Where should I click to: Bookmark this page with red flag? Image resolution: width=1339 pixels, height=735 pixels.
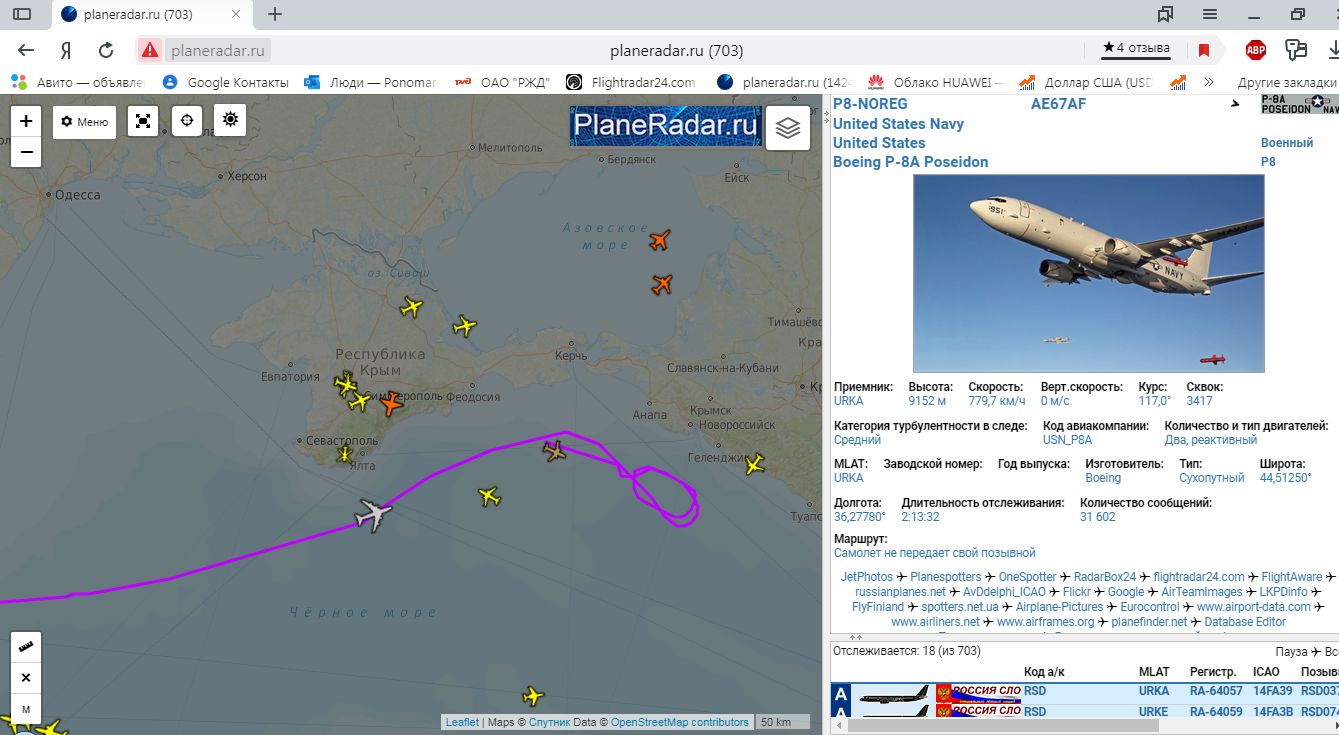coord(1204,50)
